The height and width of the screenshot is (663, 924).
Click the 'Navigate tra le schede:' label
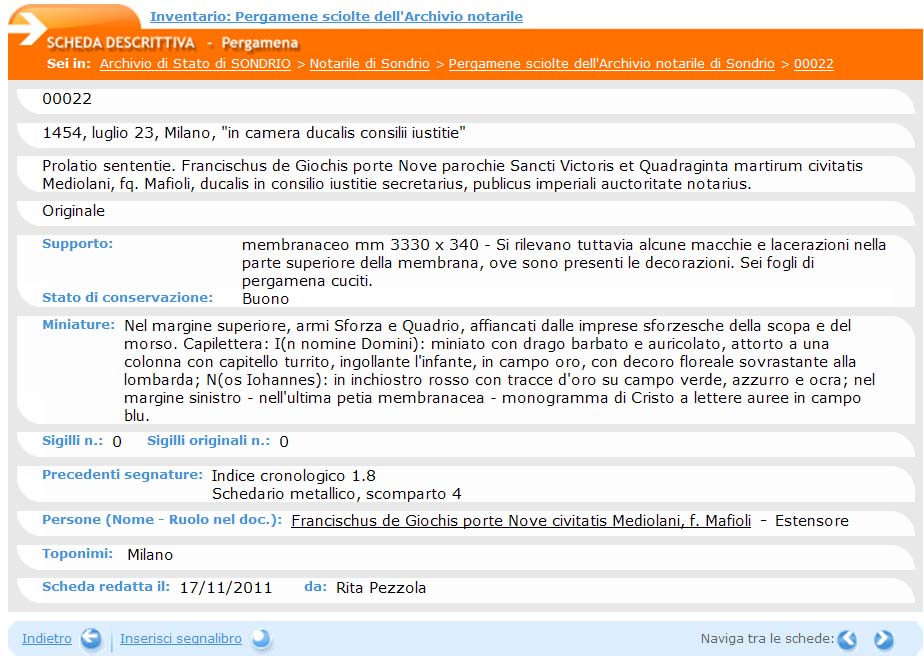point(767,639)
